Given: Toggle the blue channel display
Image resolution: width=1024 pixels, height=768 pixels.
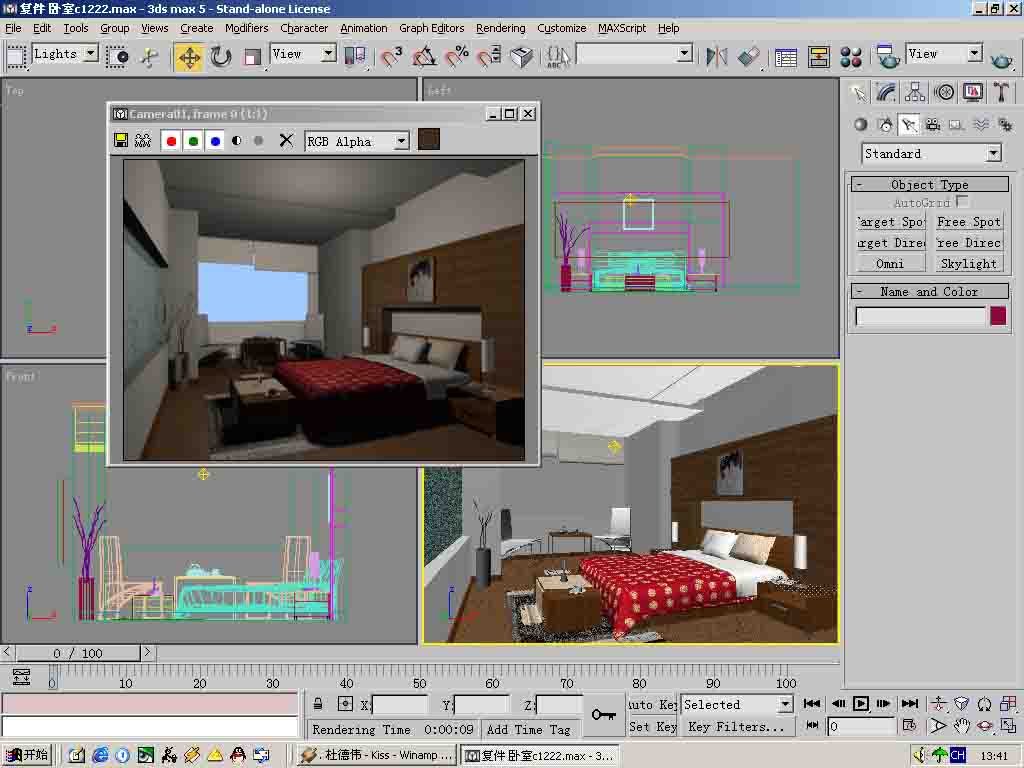Looking at the screenshot, I should tap(215, 141).
